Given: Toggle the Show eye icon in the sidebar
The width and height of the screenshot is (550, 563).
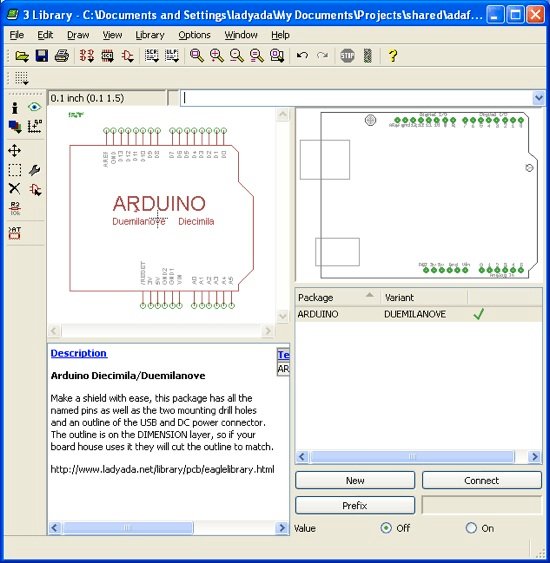Looking at the screenshot, I should coord(35,107).
